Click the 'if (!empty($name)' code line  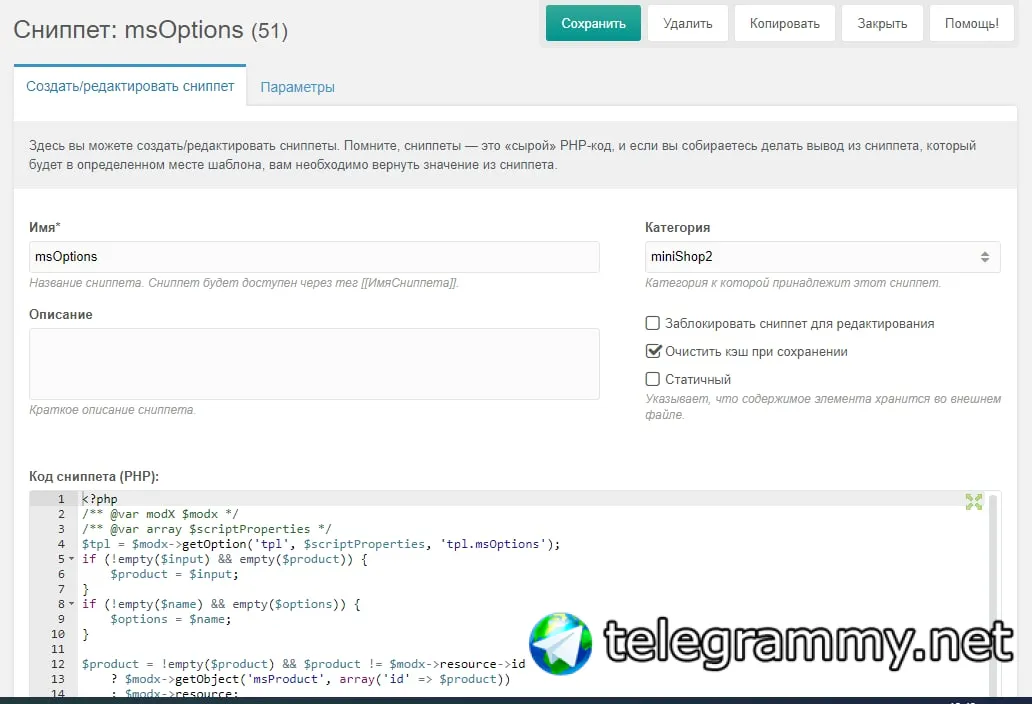coord(221,604)
